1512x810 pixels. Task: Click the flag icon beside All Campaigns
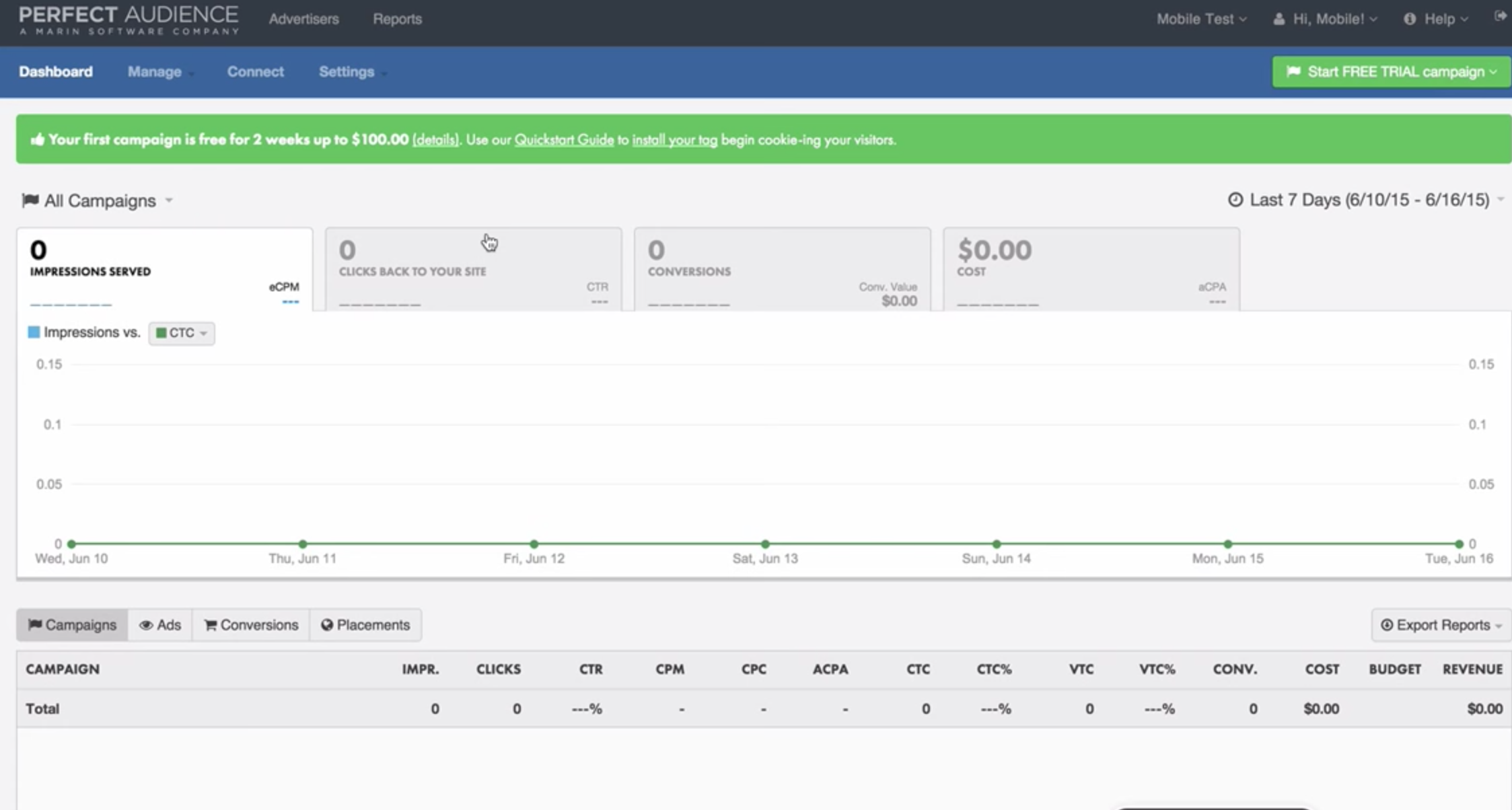pyautogui.click(x=30, y=200)
